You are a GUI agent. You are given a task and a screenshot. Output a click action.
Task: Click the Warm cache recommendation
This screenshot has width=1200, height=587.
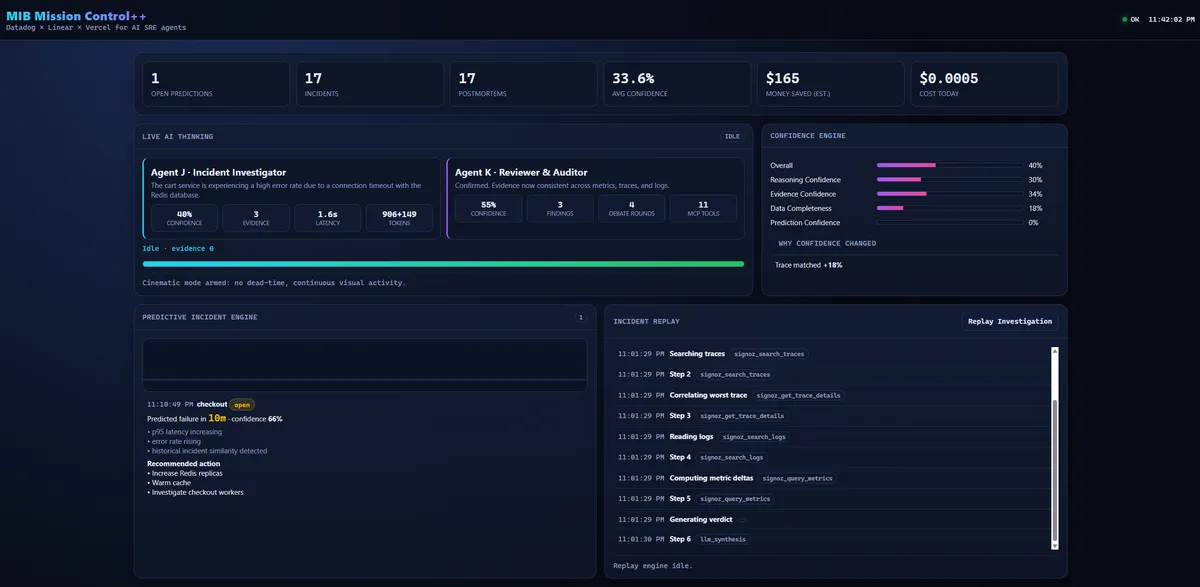coord(169,483)
